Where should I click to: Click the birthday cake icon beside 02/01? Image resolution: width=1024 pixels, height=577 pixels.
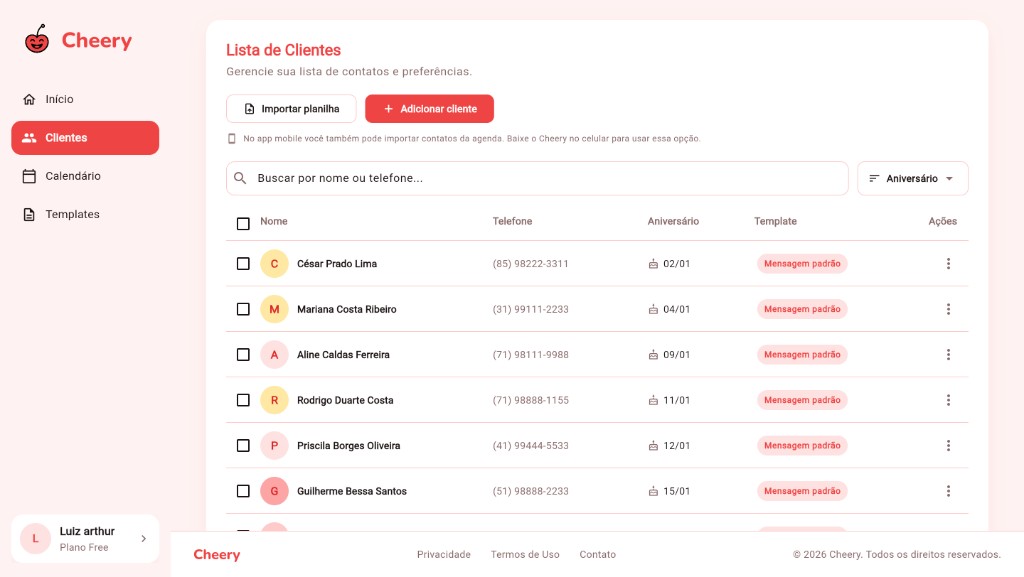653,264
